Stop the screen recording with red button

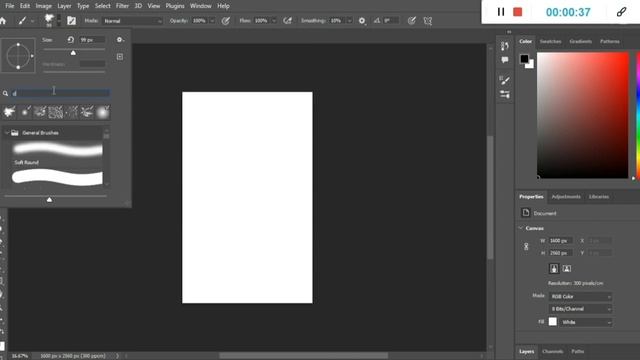point(518,12)
